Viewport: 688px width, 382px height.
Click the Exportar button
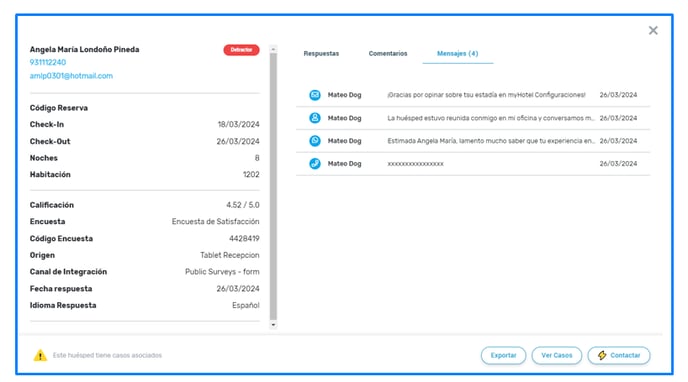[x=503, y=355]
